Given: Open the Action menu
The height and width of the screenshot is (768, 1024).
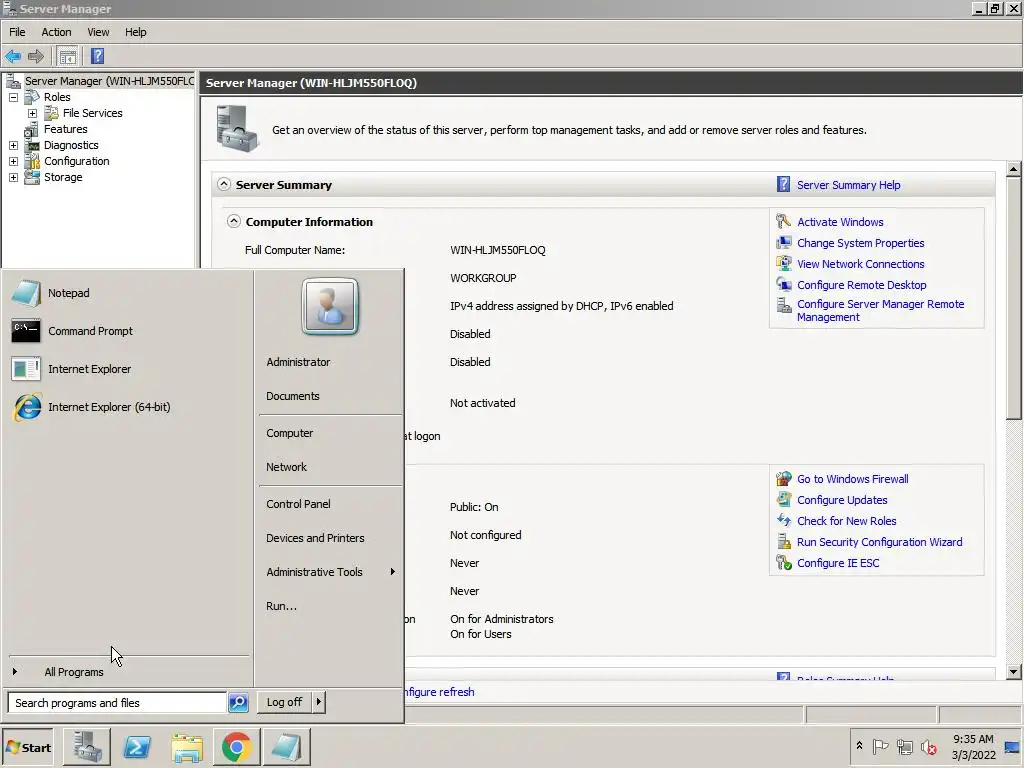Looking at the screenshot, I should coord(56,32).
